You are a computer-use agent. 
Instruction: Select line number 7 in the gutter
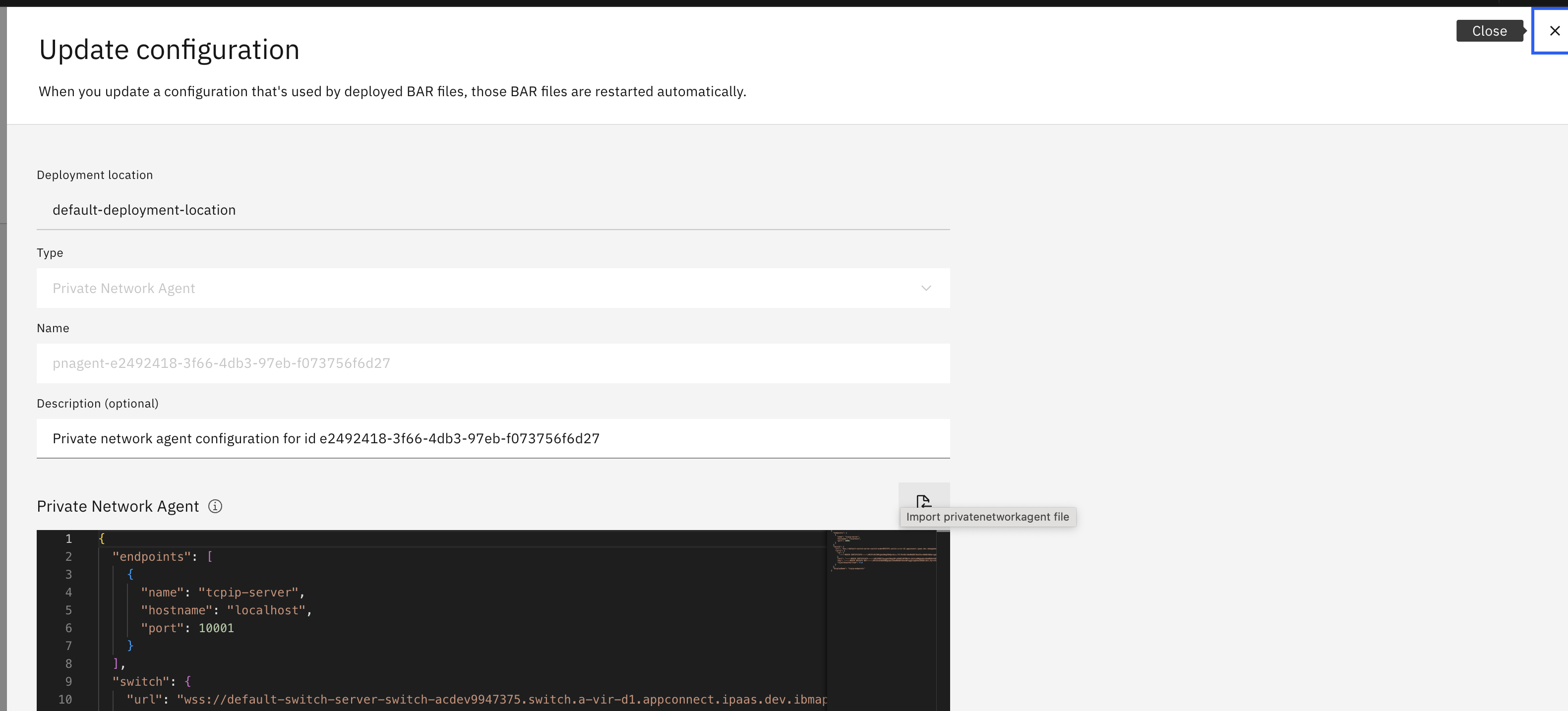69,646
